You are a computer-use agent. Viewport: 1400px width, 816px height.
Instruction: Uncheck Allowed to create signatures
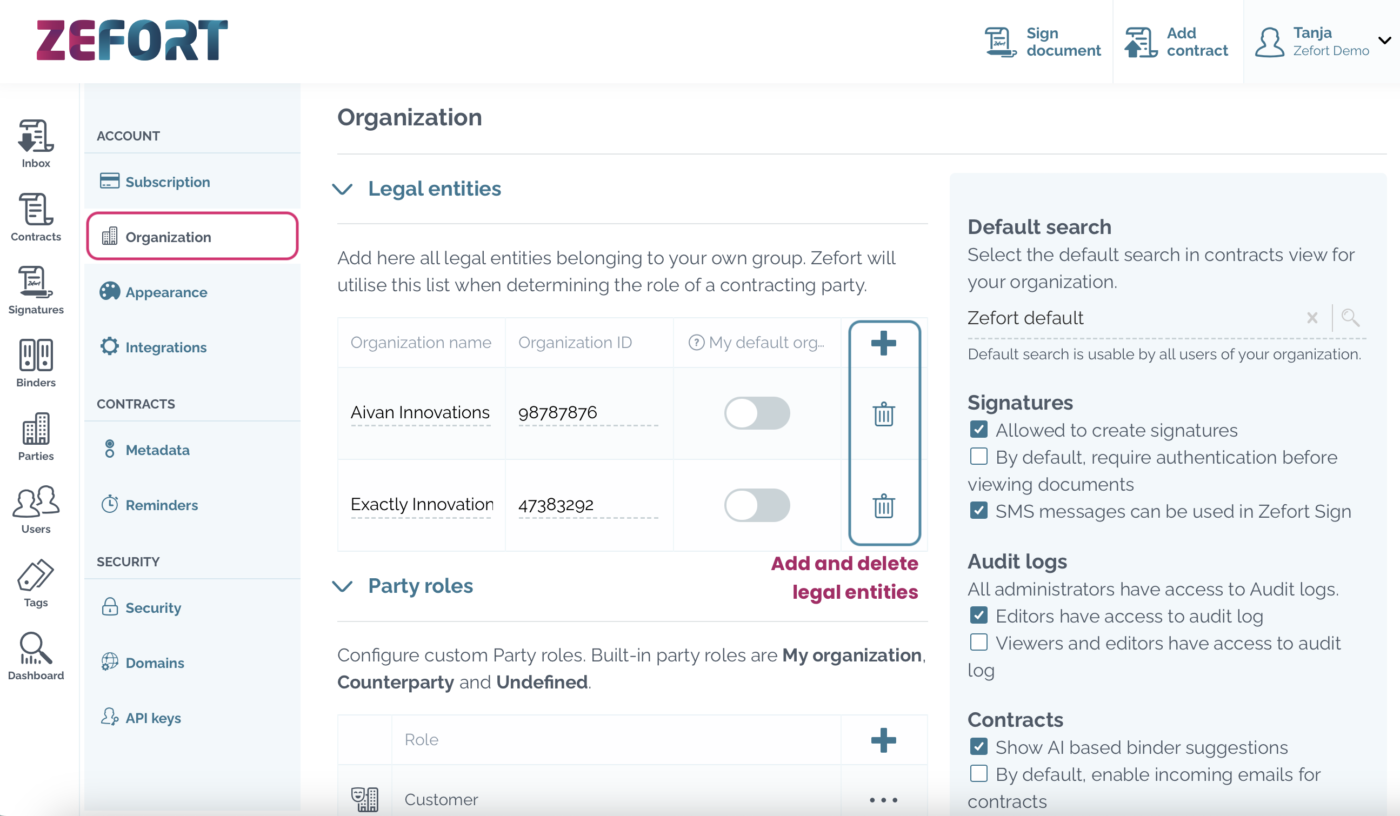tap(978, 430)
